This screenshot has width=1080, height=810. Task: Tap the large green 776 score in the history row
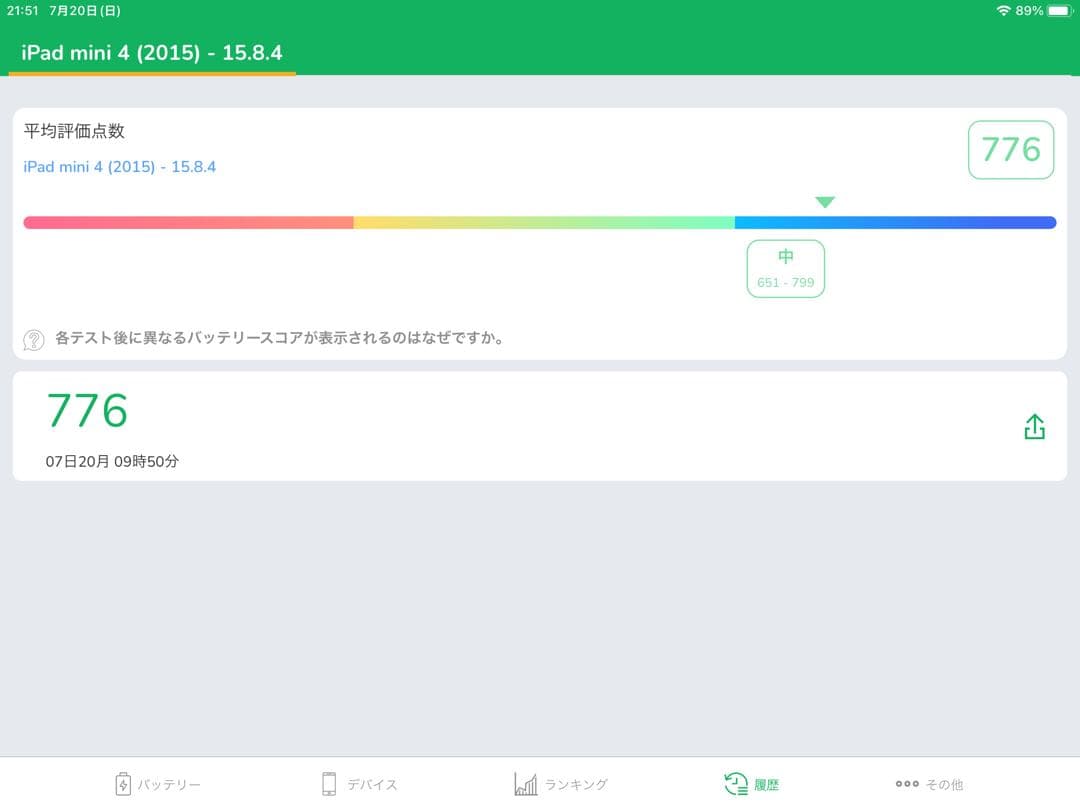[87, 411]
